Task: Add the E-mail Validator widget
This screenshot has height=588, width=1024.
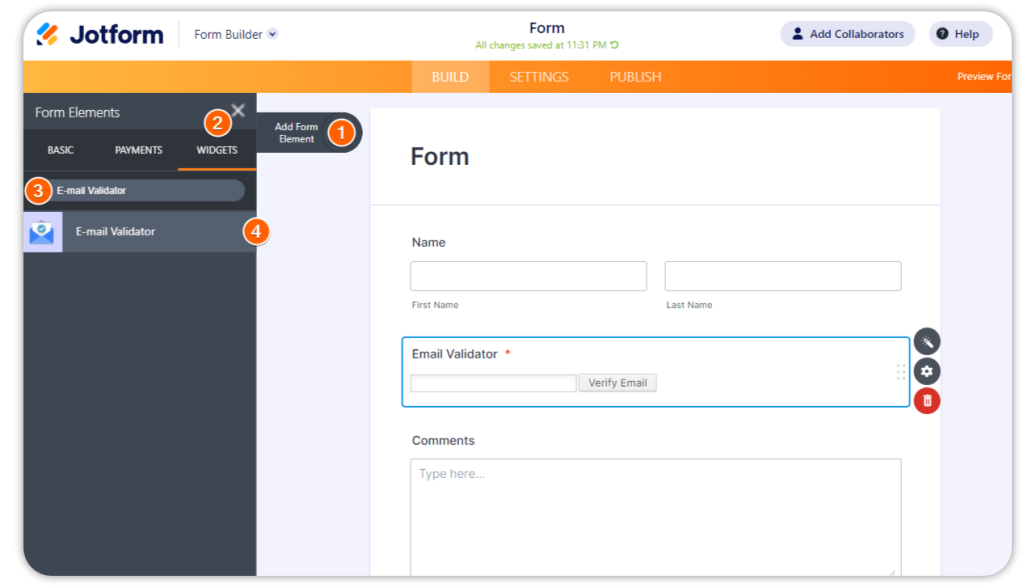Action: [x=140, y=232]
